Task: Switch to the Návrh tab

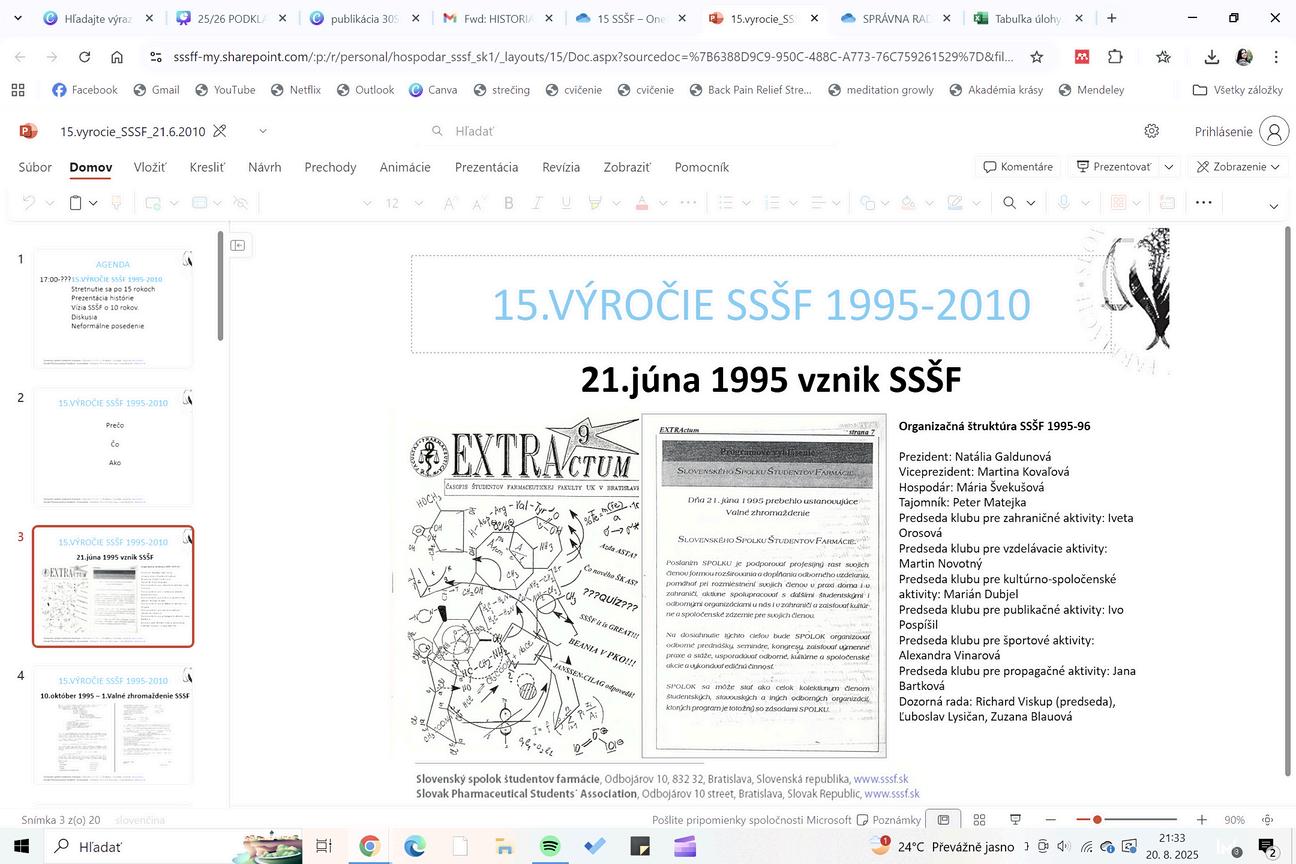Action: coord(265,167)
